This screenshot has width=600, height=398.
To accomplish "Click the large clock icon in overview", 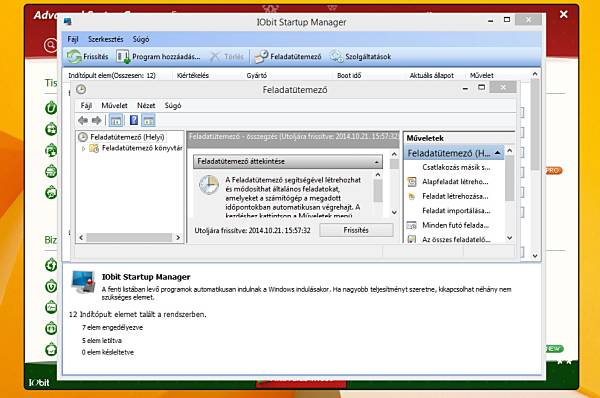I will click(x=209, y=185).
